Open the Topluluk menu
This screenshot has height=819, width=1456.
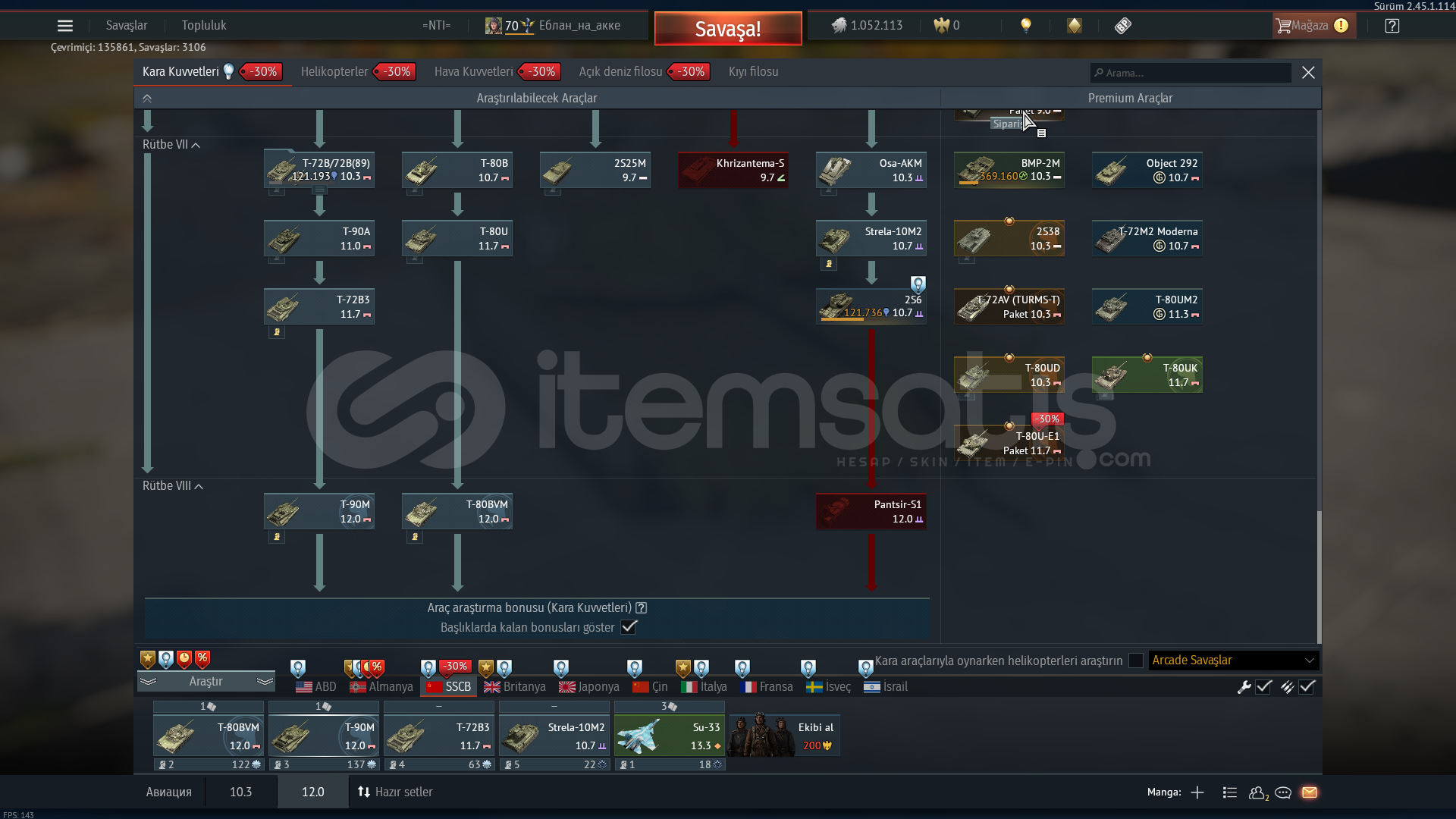coord(204,26)
